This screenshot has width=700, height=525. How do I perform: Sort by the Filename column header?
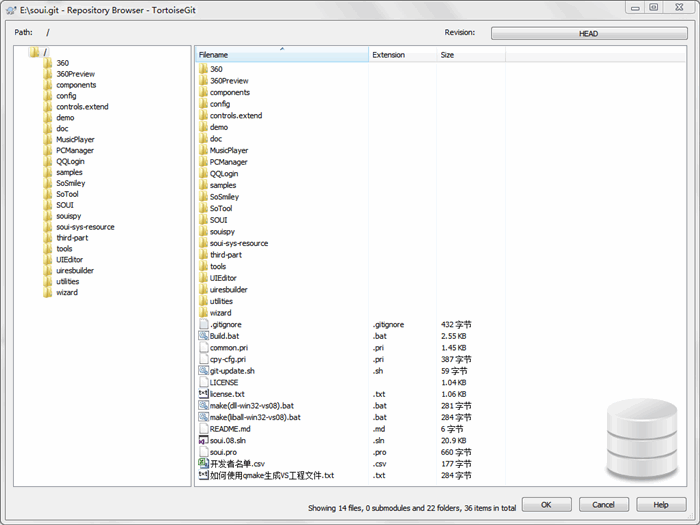pyautogui.click(x=282, y=54)
